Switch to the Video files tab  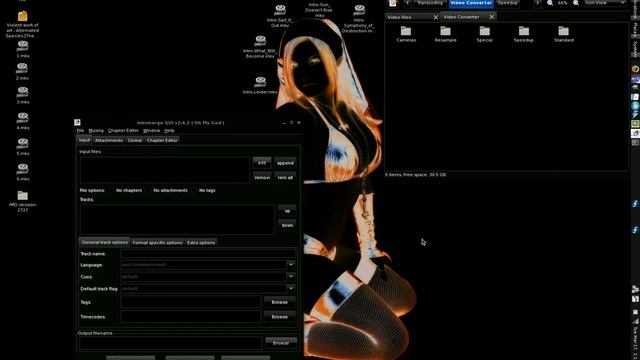[x=409, y=17]
